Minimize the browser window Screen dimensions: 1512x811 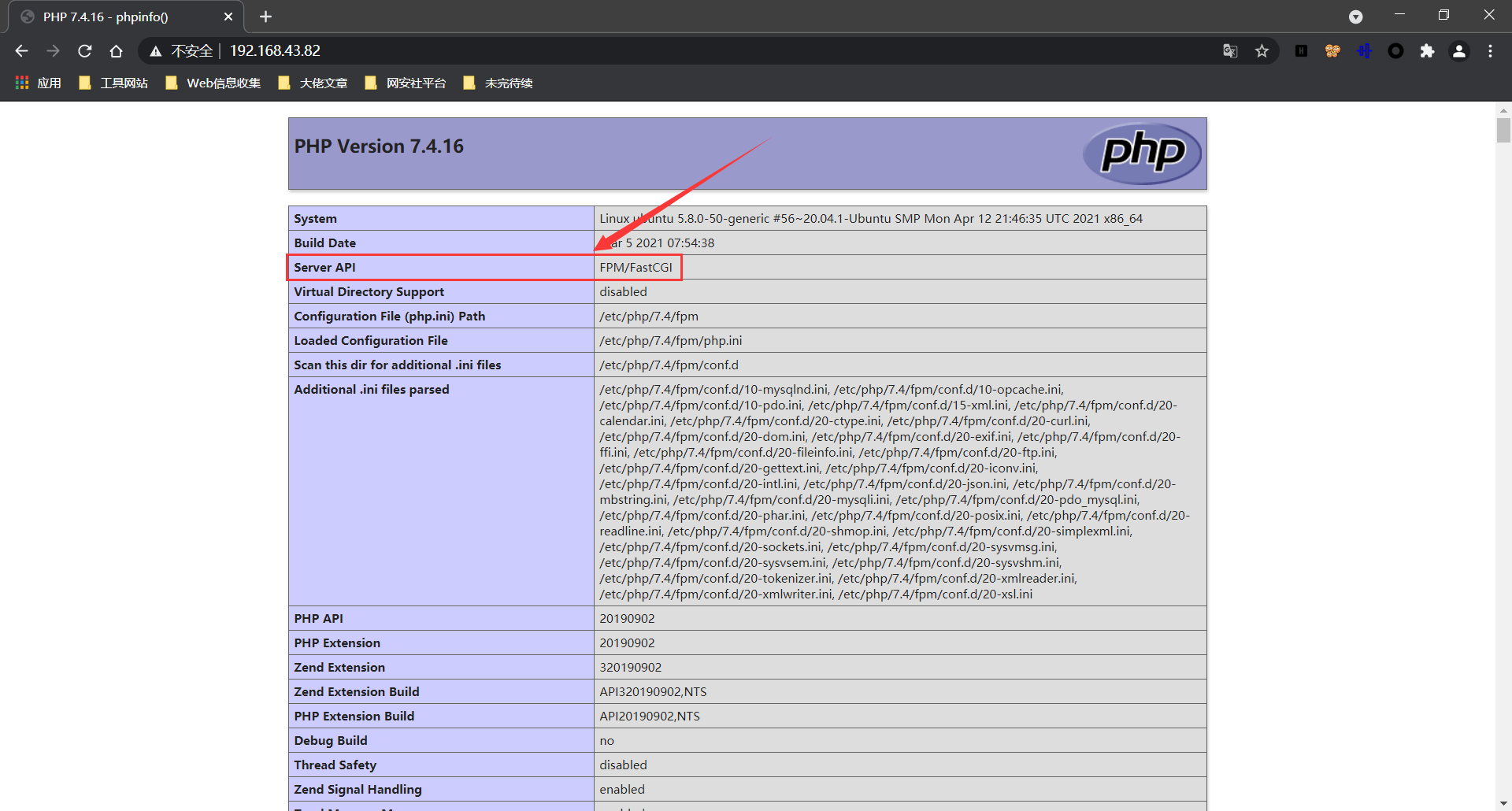coord(1399,14)
